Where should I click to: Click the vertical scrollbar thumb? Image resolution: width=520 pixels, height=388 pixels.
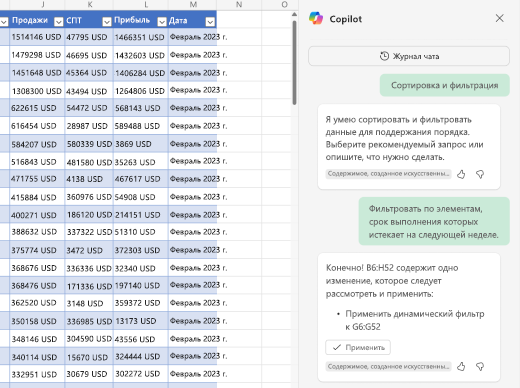coord(294,63)
